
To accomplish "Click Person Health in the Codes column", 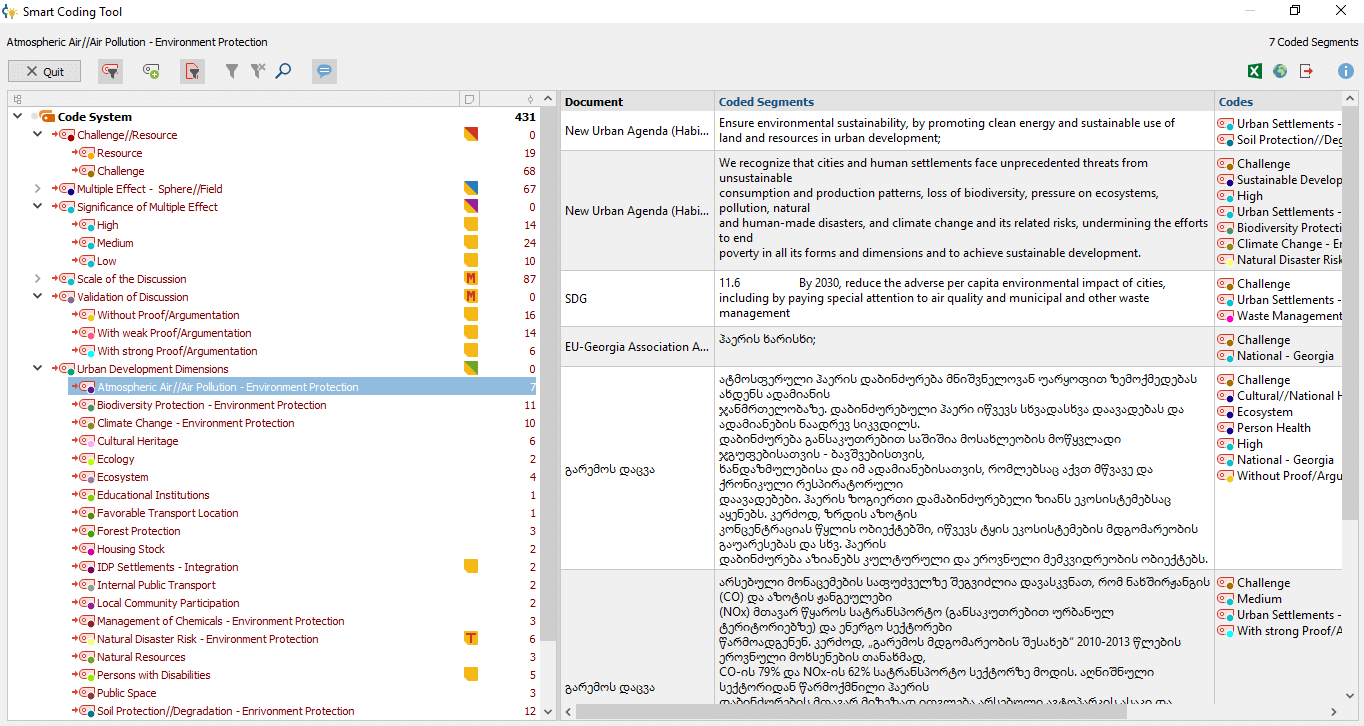I will pos(1273,428).
